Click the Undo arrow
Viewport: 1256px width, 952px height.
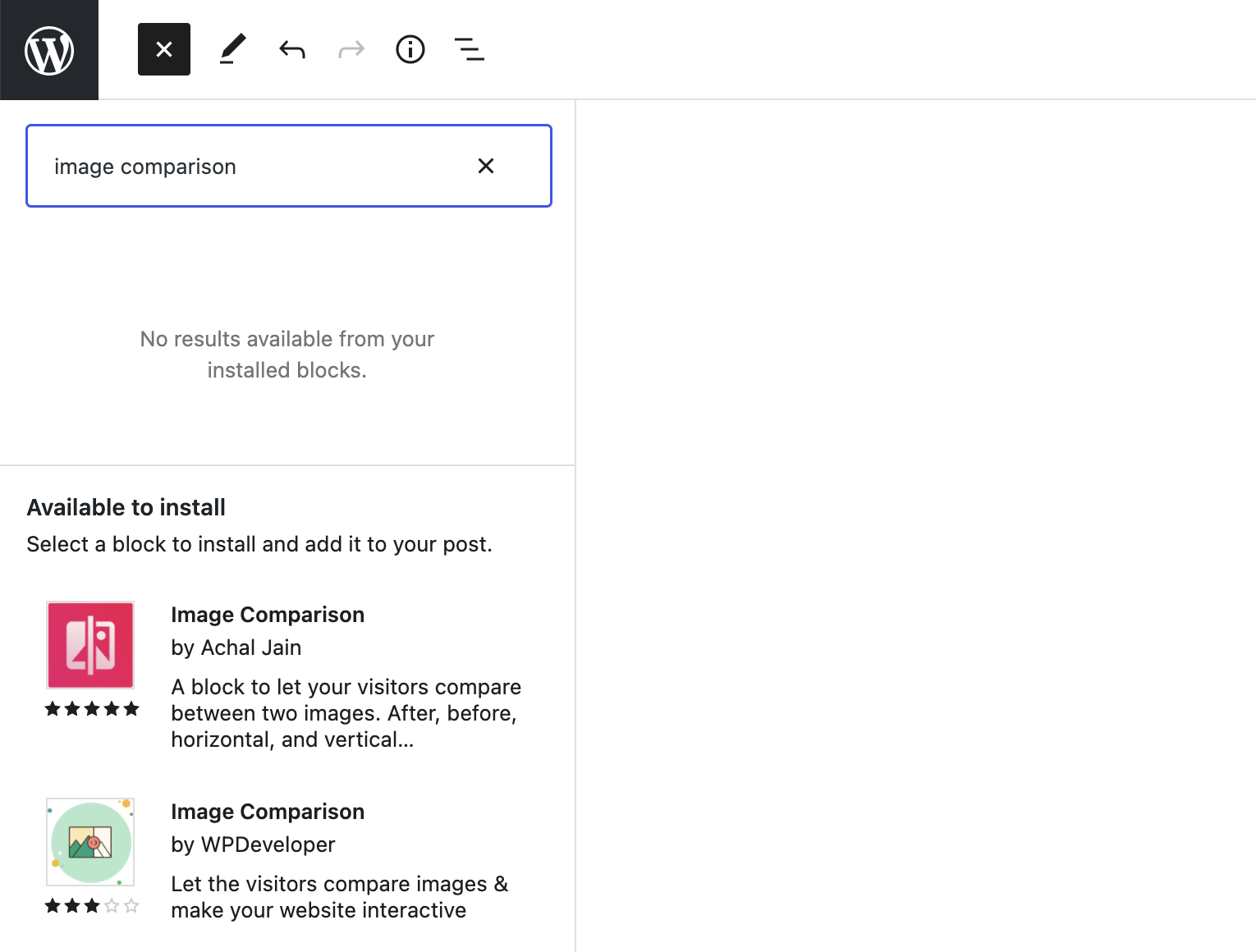tap(291, 49)
